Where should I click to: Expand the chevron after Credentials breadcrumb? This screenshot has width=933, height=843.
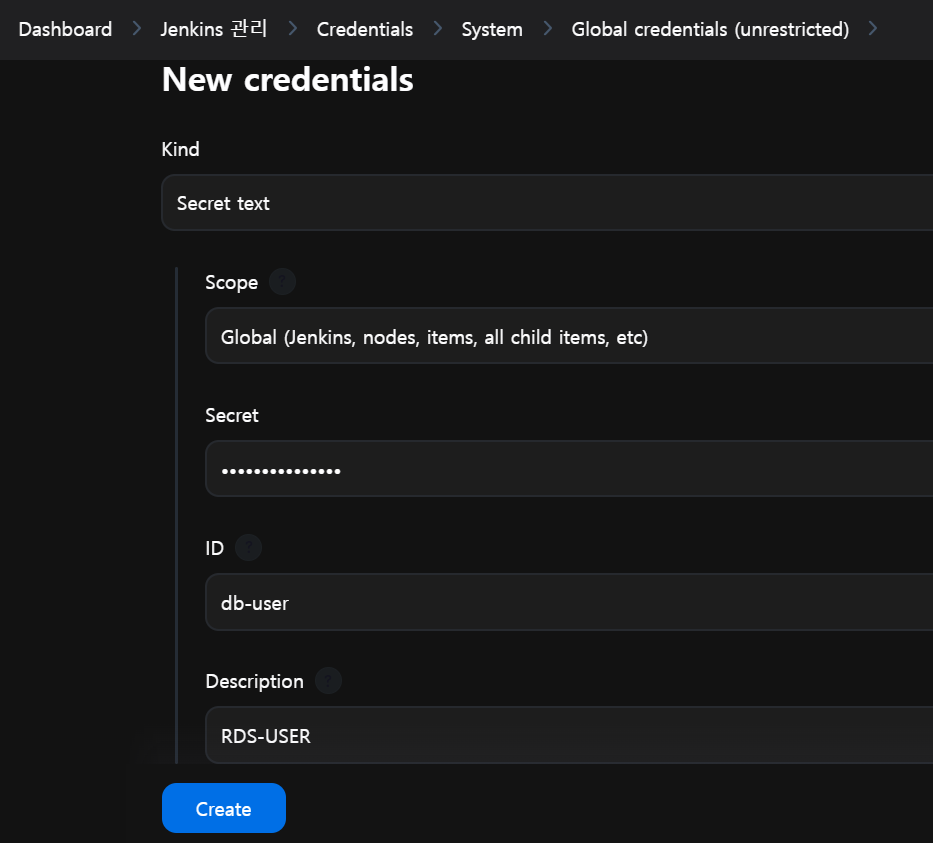tap(438, 29)
